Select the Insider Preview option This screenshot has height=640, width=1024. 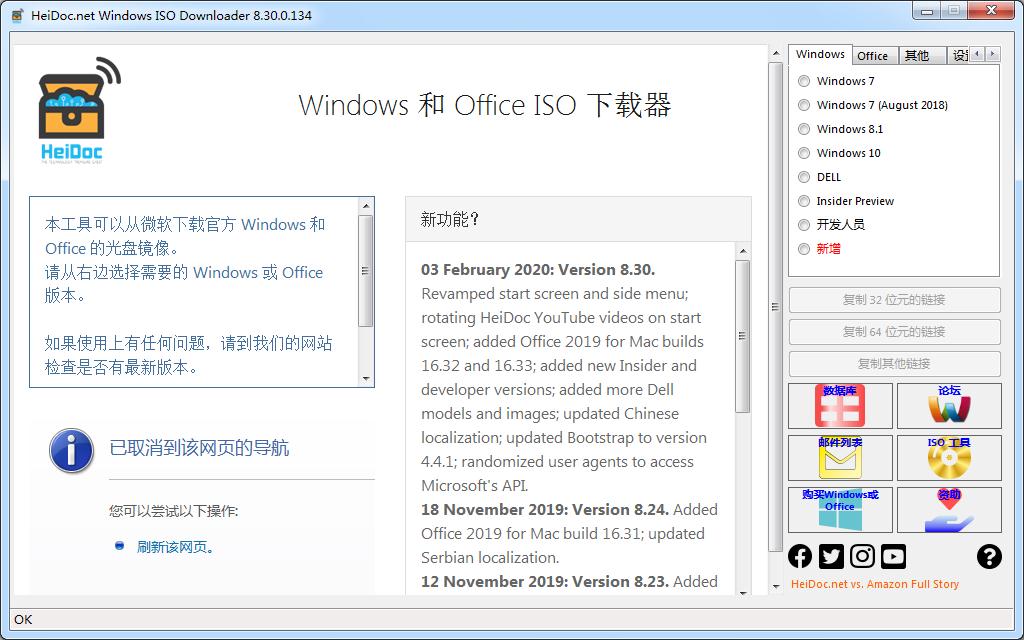point(804,200)
